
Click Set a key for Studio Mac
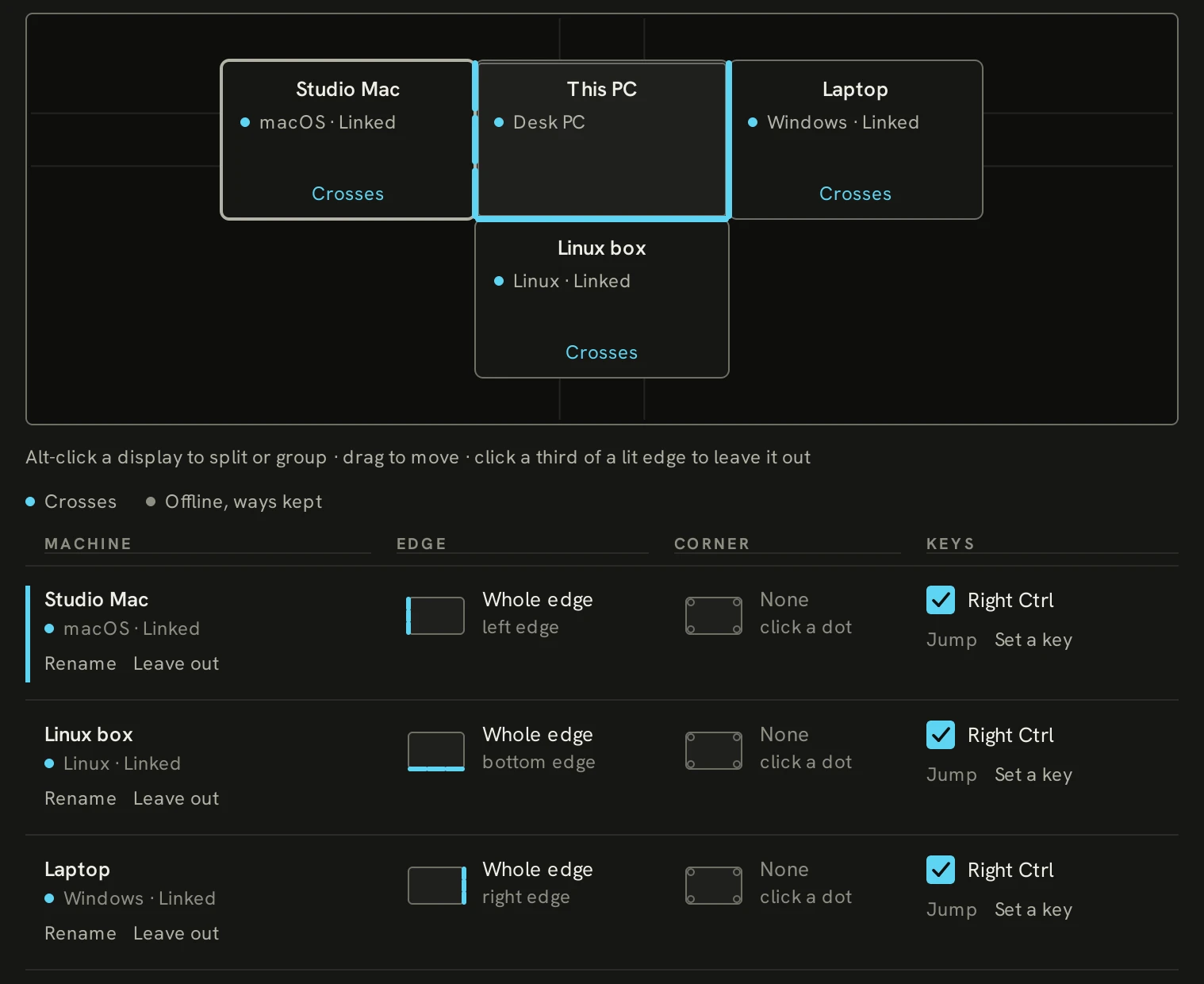pyautogui.click(x=1033, y=640)
